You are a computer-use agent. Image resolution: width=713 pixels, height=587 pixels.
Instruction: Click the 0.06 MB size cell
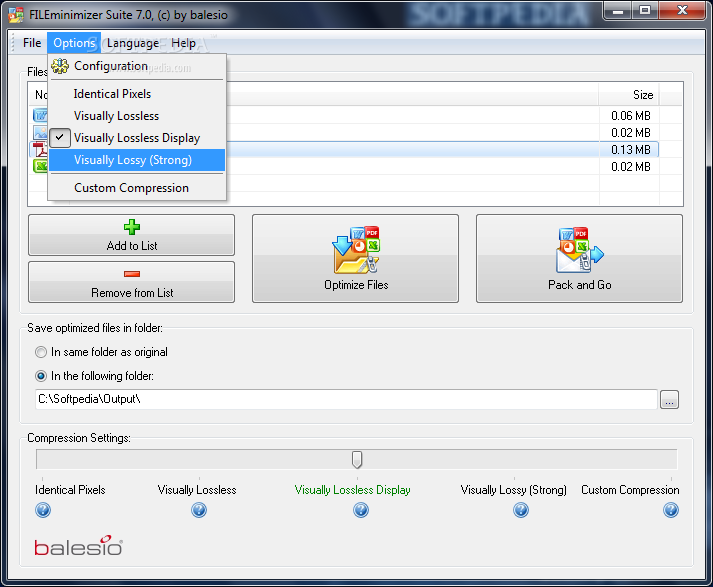click(x=630, y=115)
